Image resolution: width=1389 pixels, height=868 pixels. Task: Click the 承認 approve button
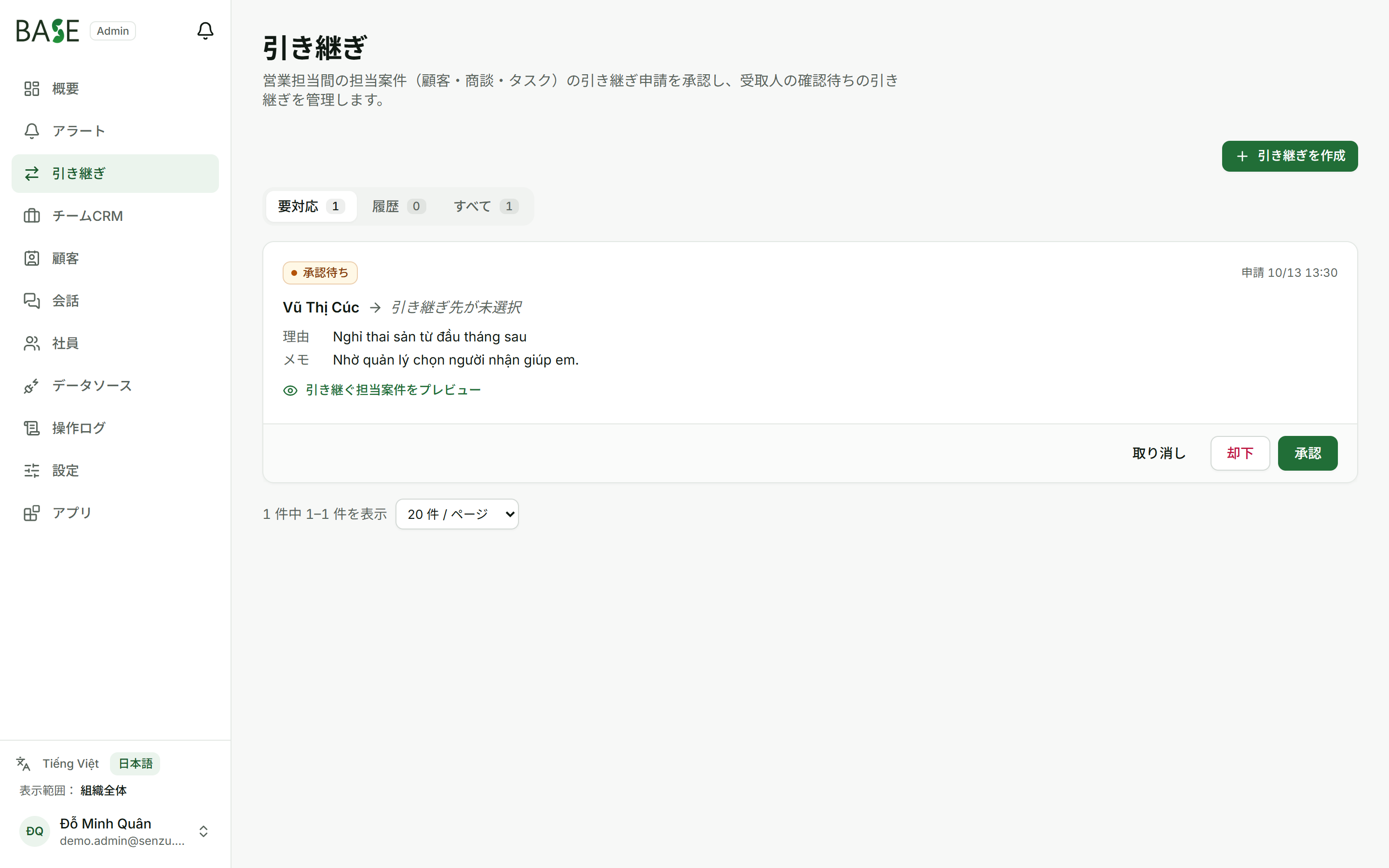[1307, 453]
